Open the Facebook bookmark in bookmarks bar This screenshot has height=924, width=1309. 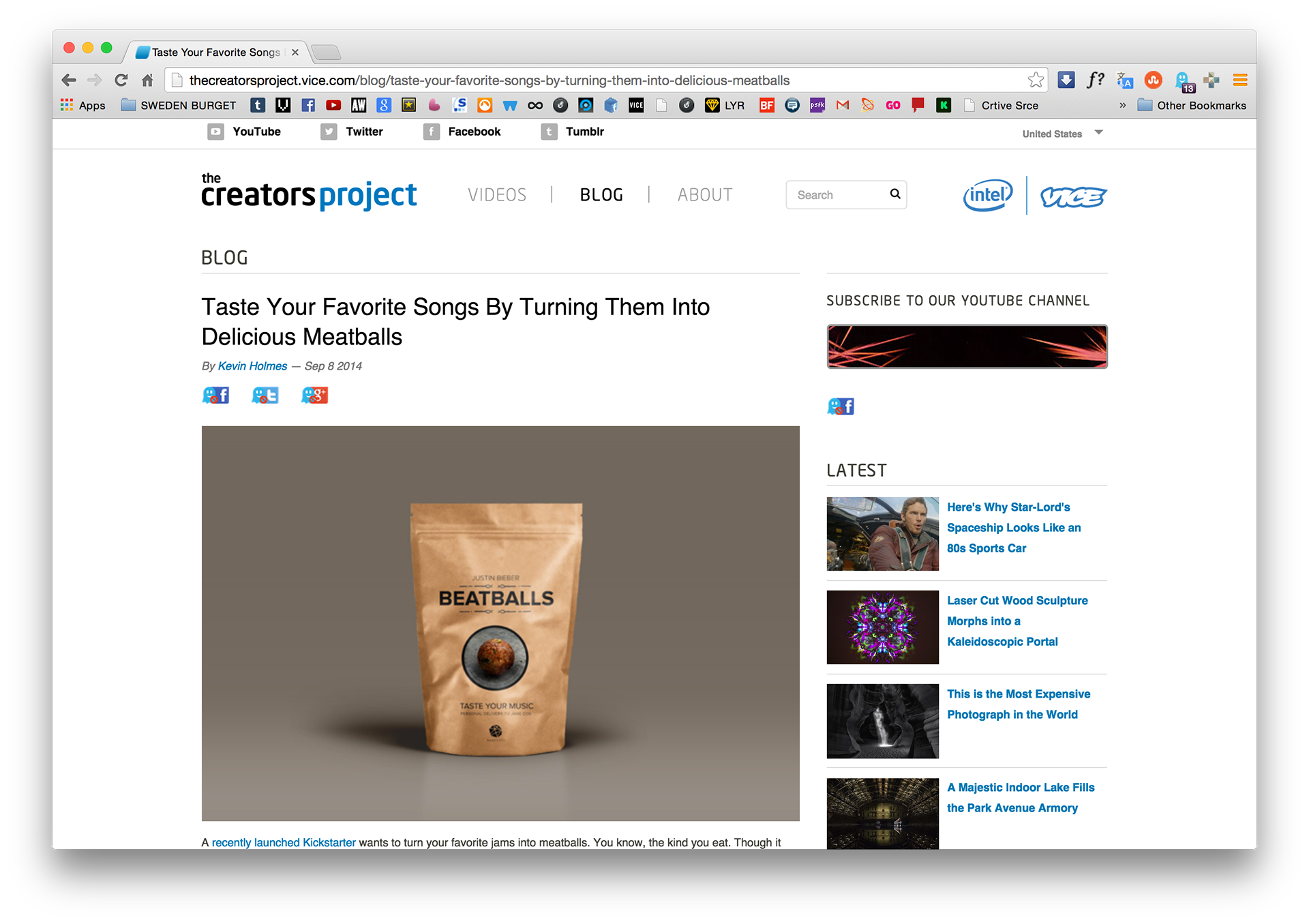tap(308, 105)
